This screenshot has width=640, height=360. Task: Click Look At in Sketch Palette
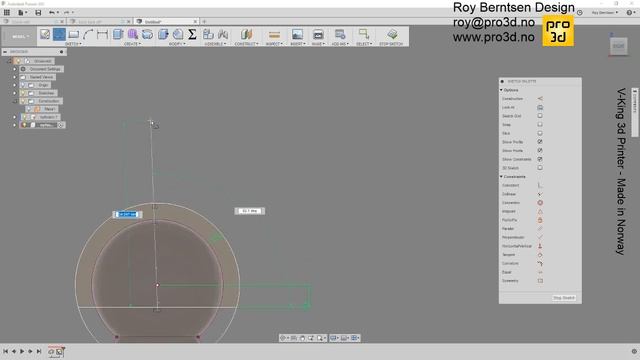(x=540, y=107)
